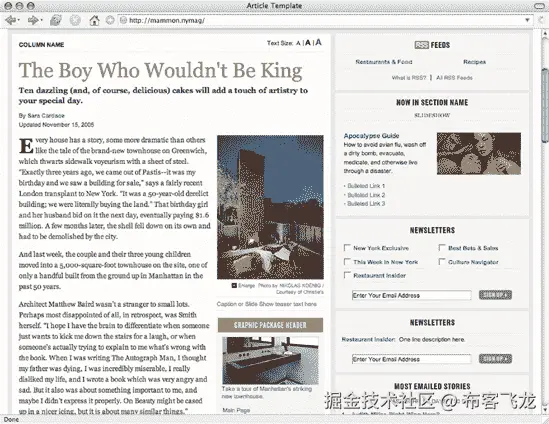Click the toolbar toggle pill in title bar
This screenshot has height=424, width=549.
coord(541,6)
